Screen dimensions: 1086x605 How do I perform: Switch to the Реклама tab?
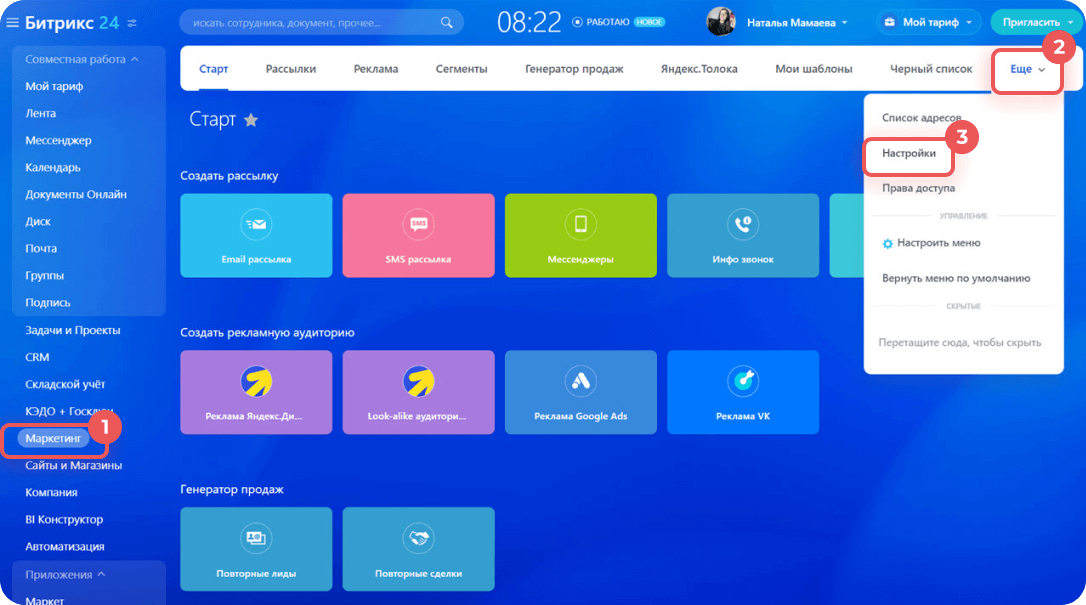pyautogui.click(x=375, y=69)
